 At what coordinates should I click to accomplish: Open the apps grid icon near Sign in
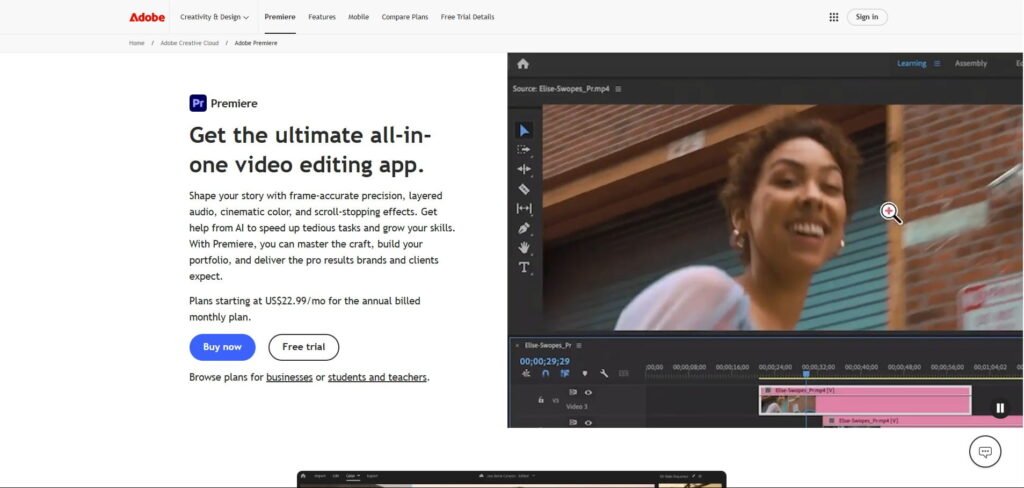pyautogui.click(x=834, y=17)
